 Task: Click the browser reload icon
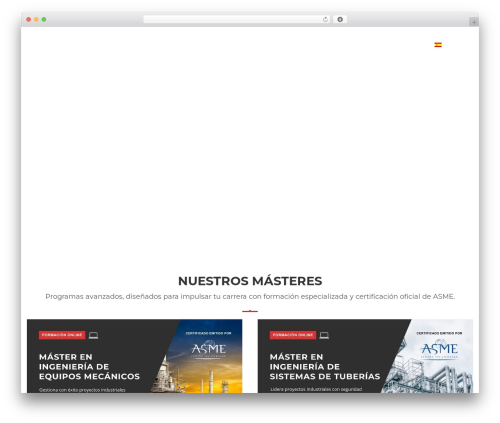point(325,20)
